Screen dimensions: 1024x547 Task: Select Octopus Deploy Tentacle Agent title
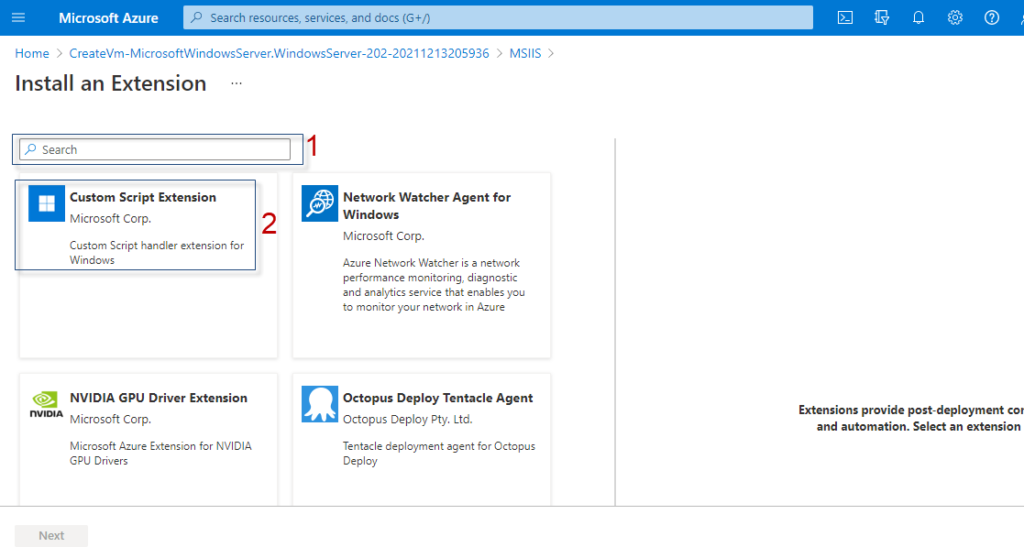tap(438, 398)
